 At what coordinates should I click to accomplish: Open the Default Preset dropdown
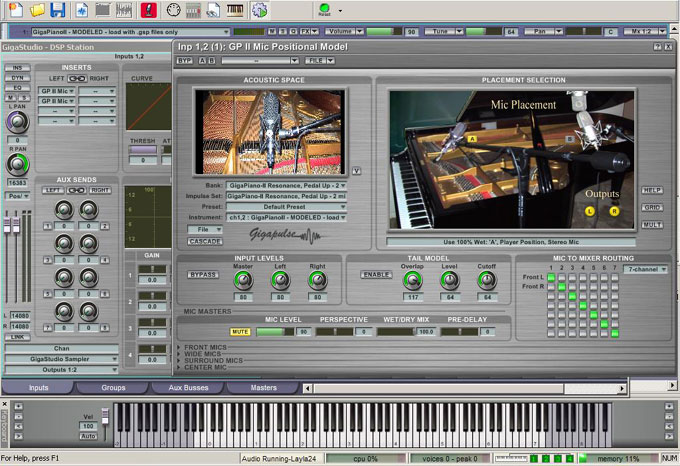286,207
